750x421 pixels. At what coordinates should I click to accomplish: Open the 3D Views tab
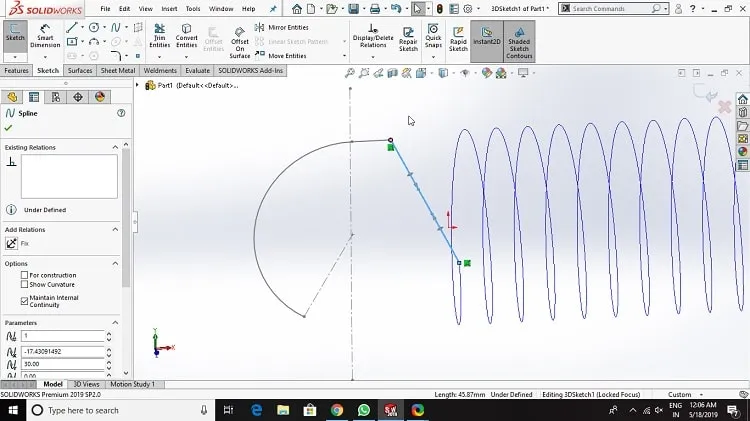click(86, 384)
